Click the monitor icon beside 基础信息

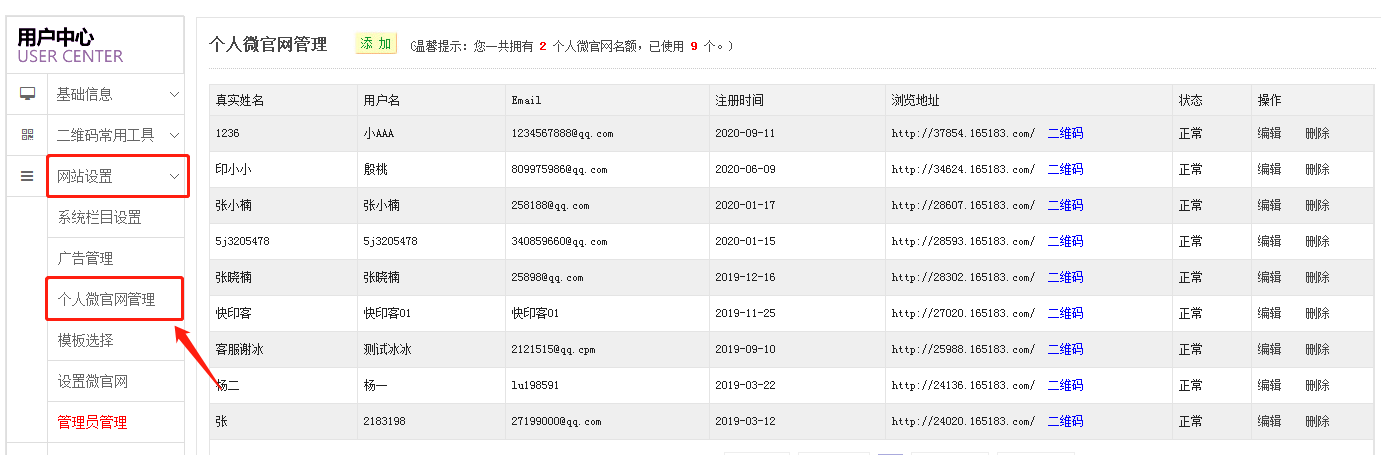point(27,94)
